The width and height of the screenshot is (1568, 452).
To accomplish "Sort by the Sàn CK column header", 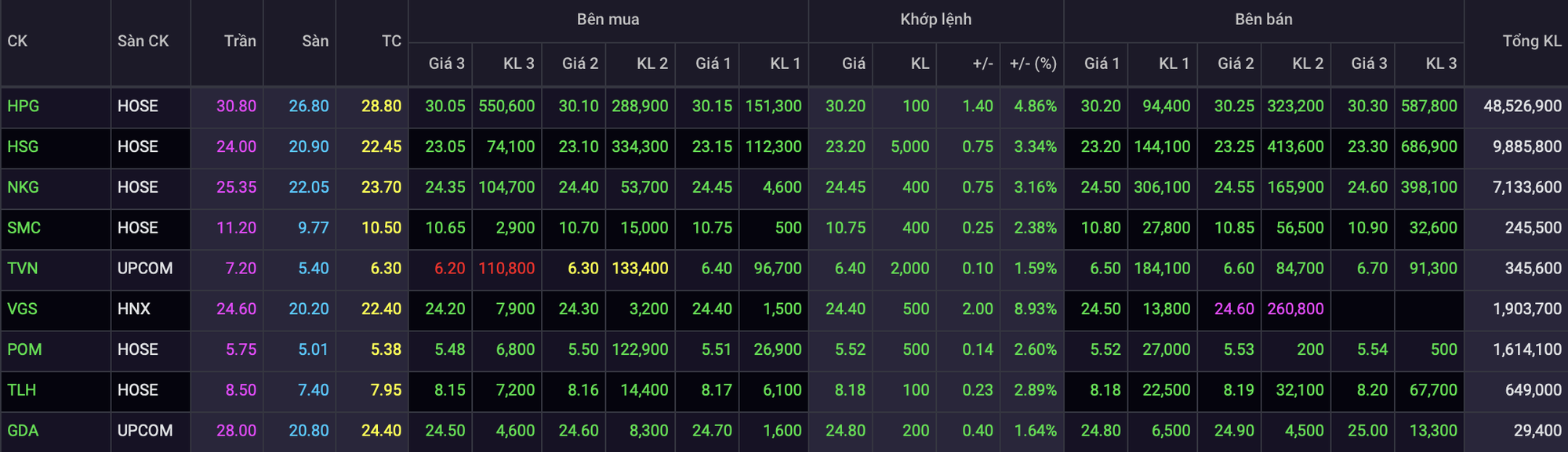I will (143, 41).
